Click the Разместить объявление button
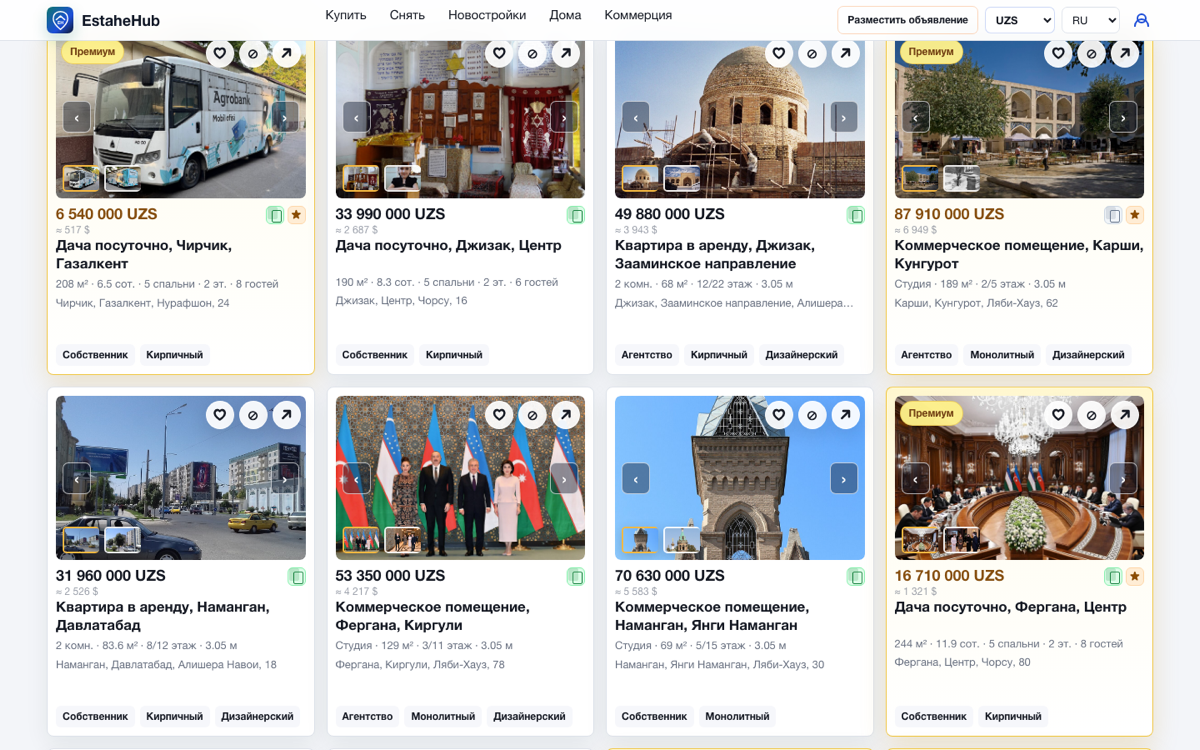Screen dimensions: 1200x750 908,20
